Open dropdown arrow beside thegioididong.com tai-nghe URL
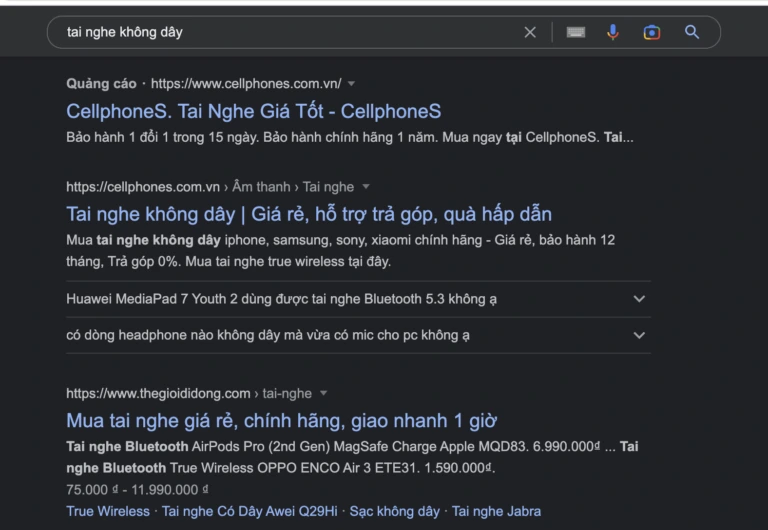 tap(323, 393)
